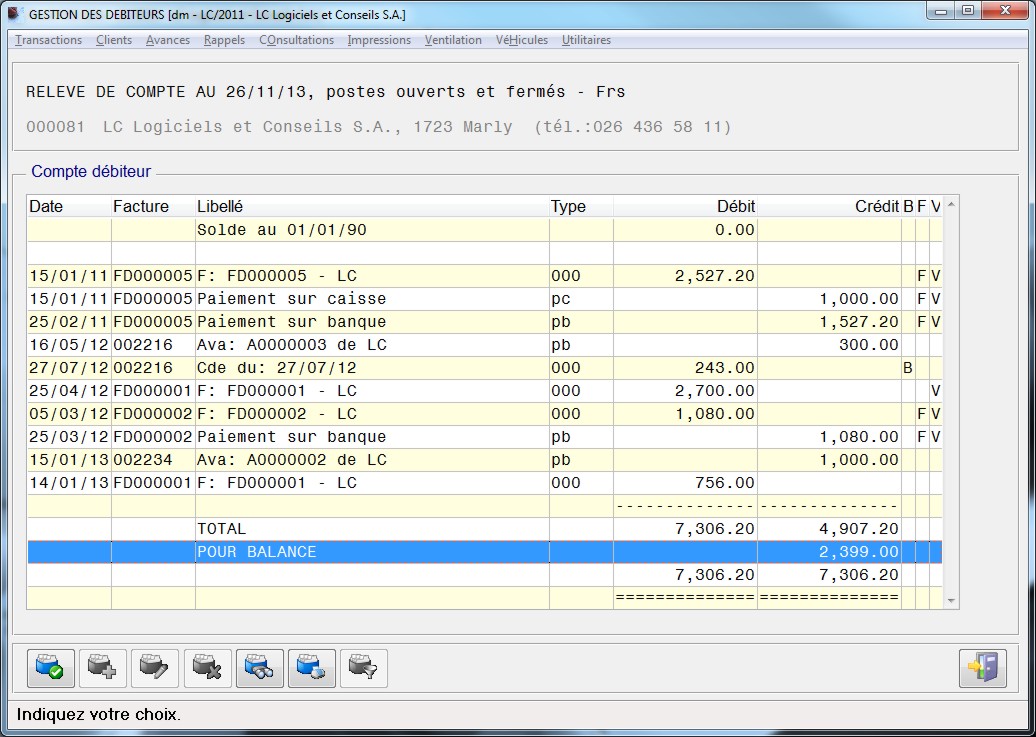Click the 05/03/12 date cell
This screenshot has height=737, width=1036.
(69, 414)
